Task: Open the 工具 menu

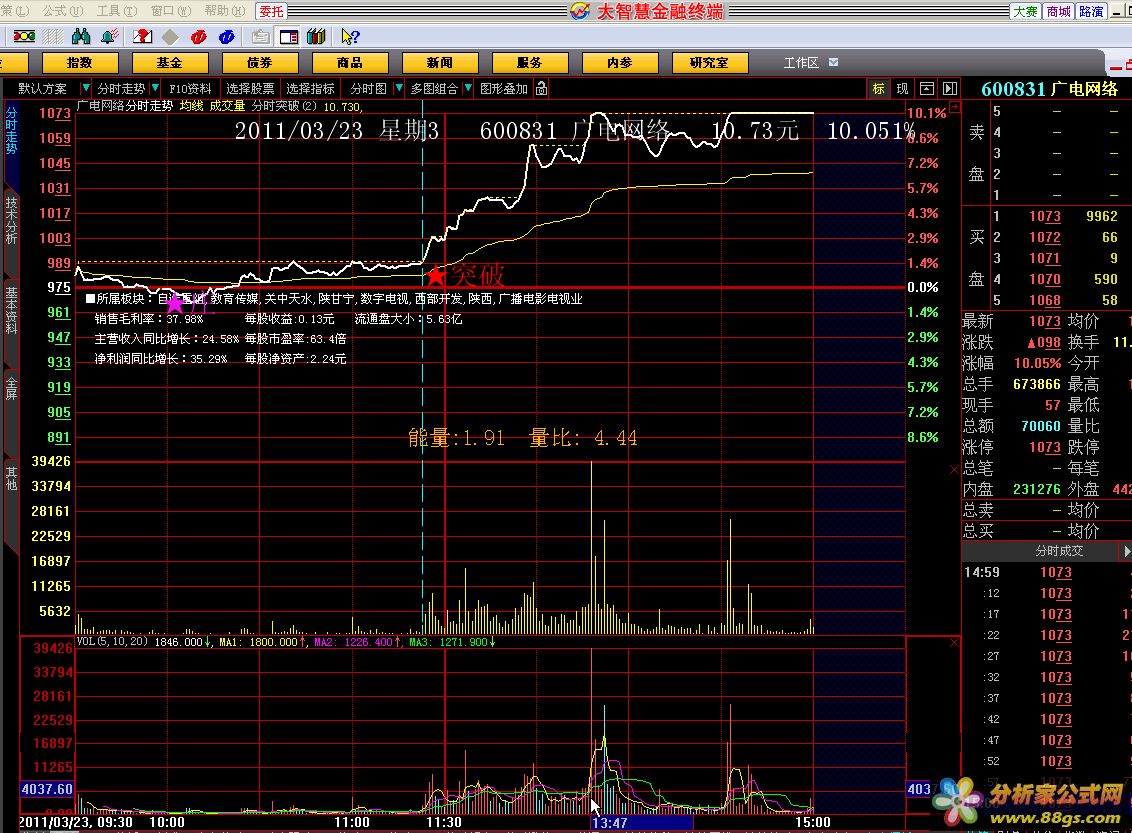Action: point(117,11)
